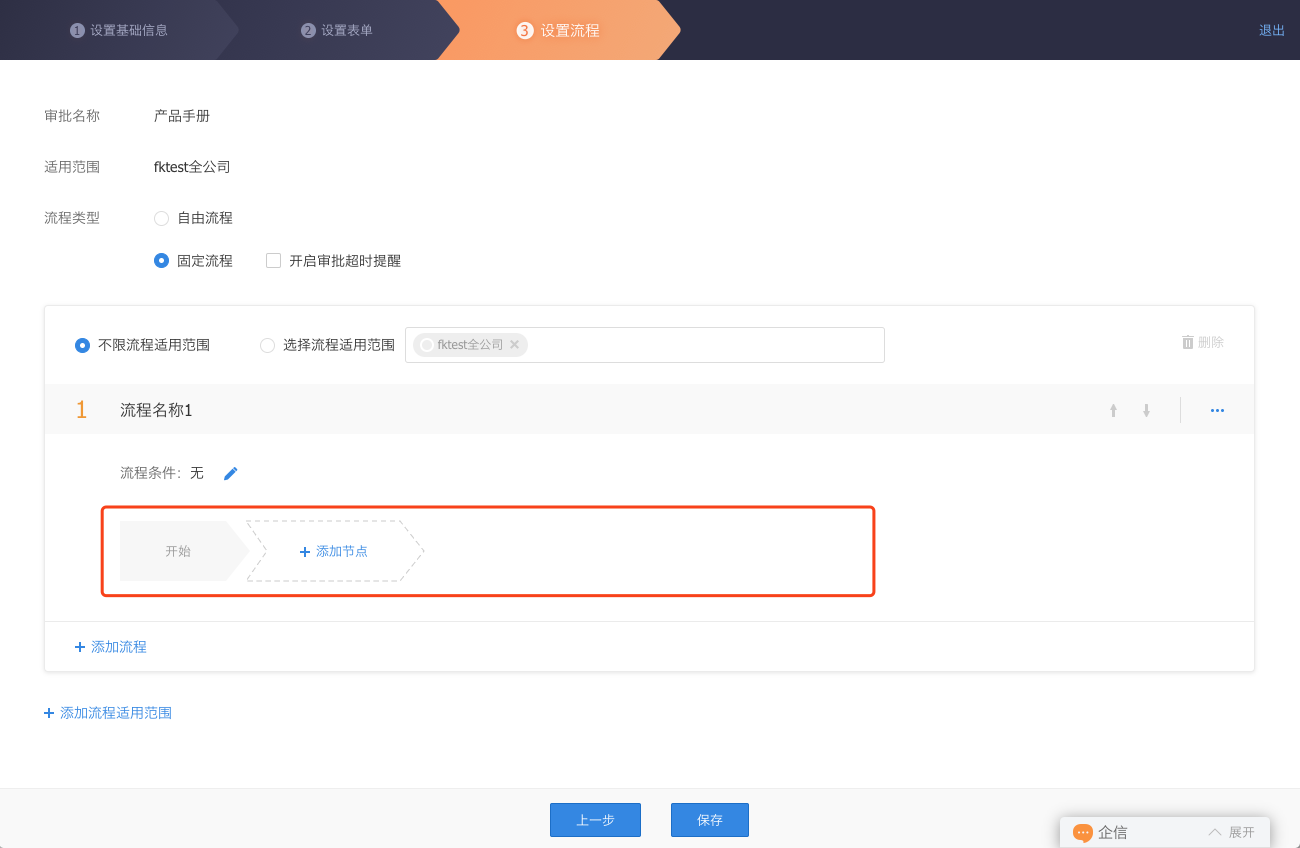Click 退出 to exit the wizard
This screenshot has height=848, width=1300.
(1272, 30)
